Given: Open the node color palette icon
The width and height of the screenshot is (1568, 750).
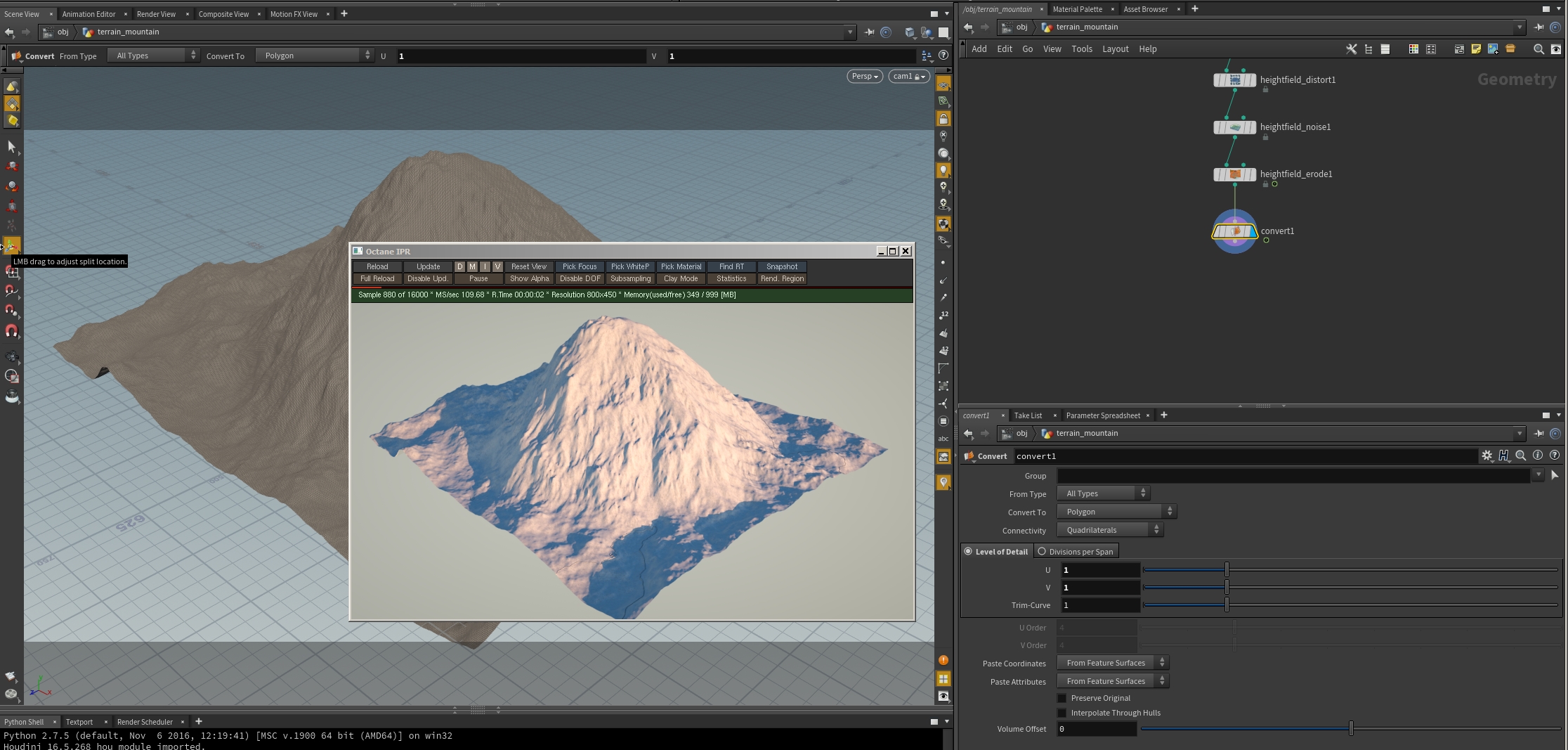Looking at the screenshot, I should coord(1413,49).
